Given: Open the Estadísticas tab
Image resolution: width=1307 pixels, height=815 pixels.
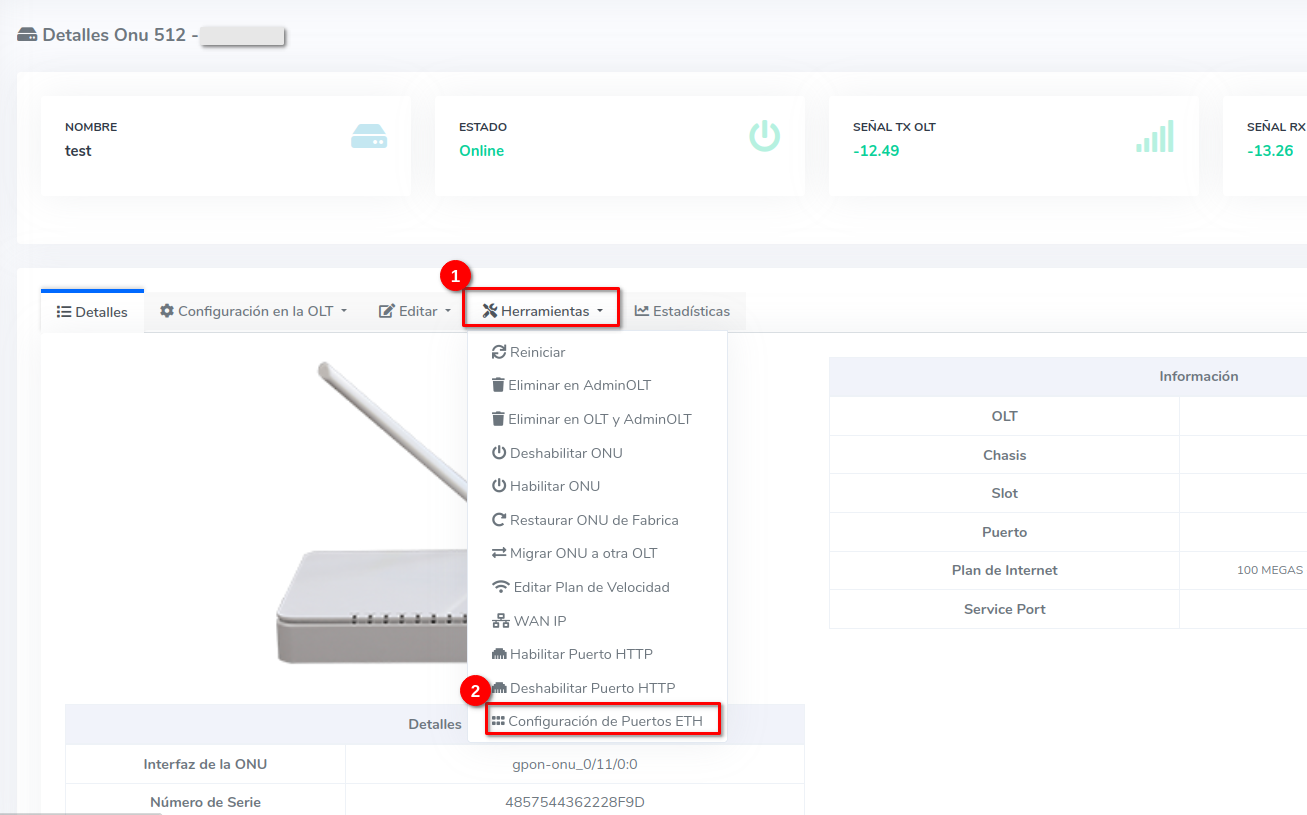Looking at the screenshot, I should tap(682, 311).
